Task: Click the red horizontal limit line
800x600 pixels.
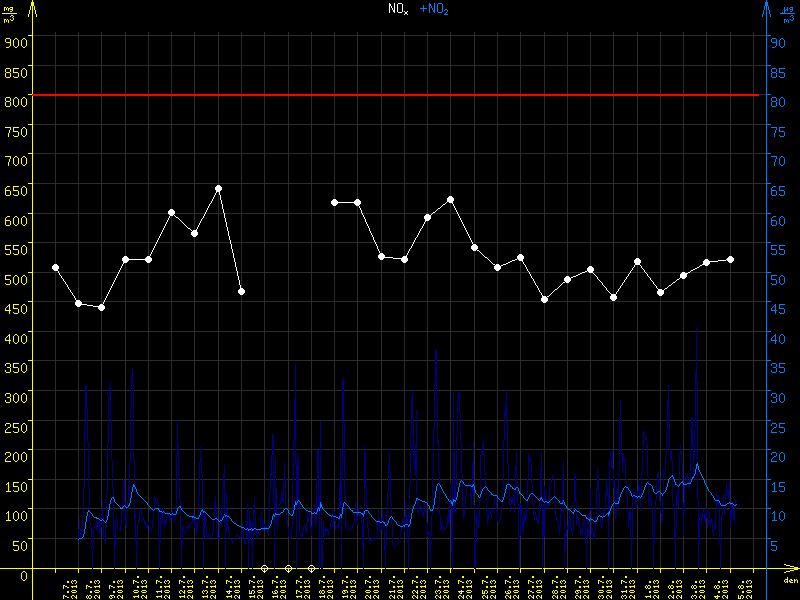Action: (400, 95)
